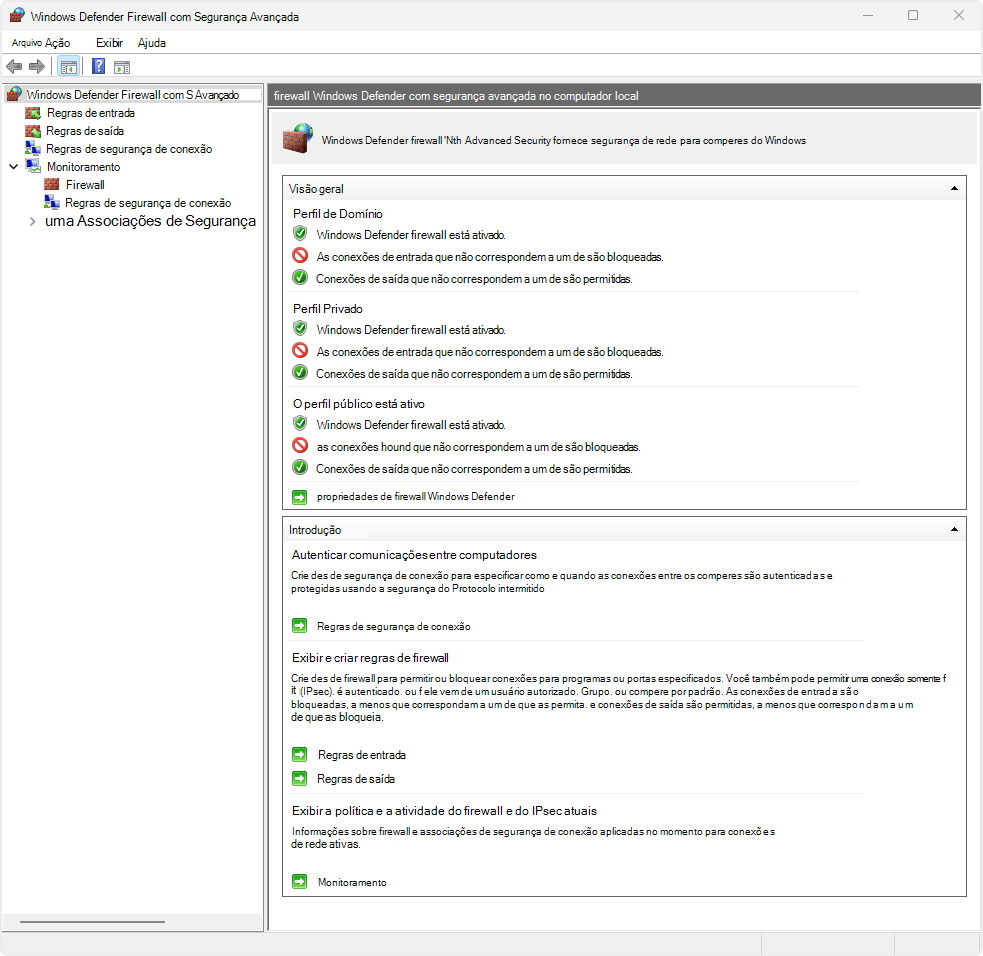Screen dimensions: 983x956
Task: Open propriedades de firewall Windows Defender link
Action: [x=416, y=496]
